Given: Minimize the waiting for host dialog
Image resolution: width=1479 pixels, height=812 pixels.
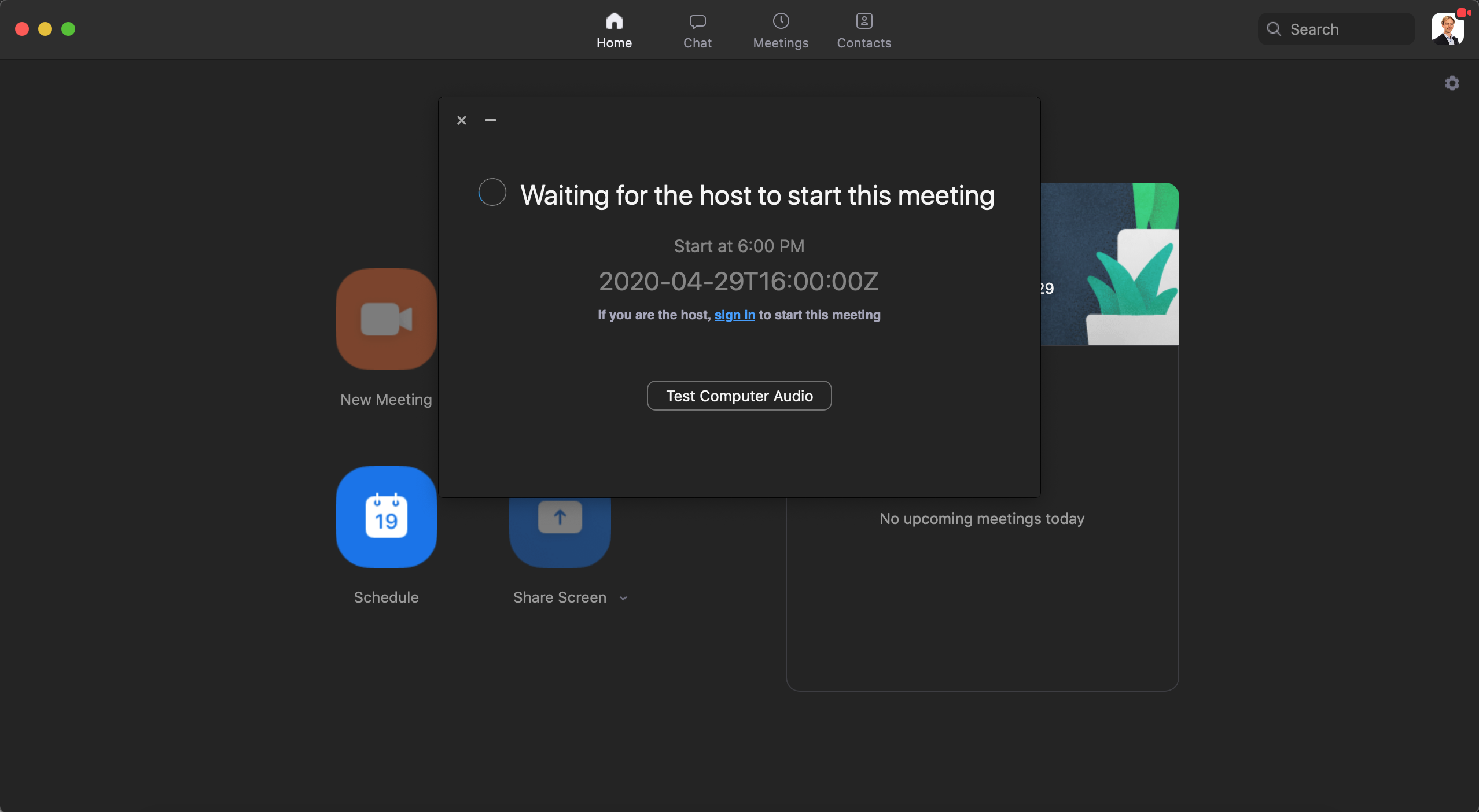Looking at the screenshot, I should (x=491, y=120).
